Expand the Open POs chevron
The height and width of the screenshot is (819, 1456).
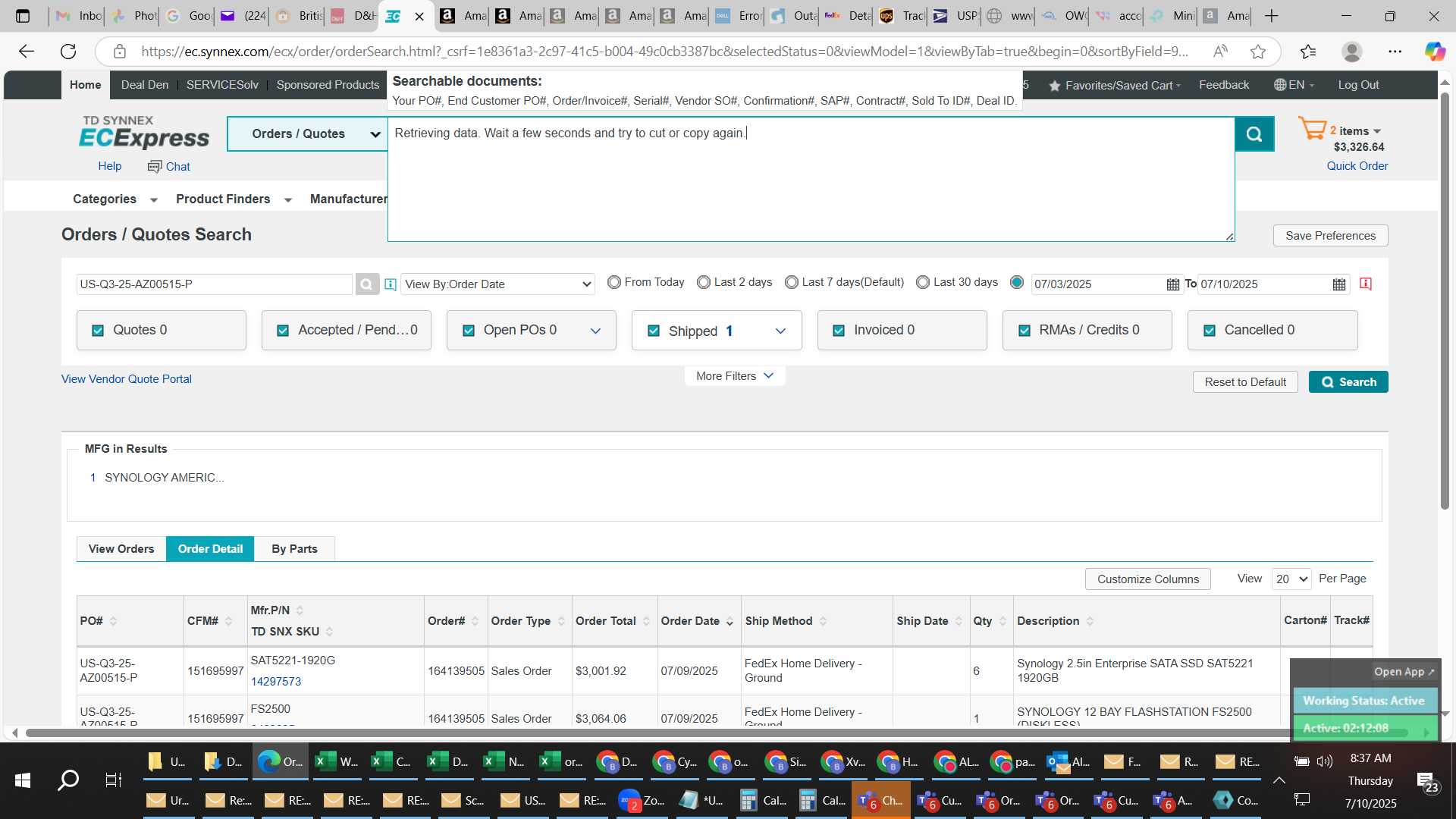(595, 331)
